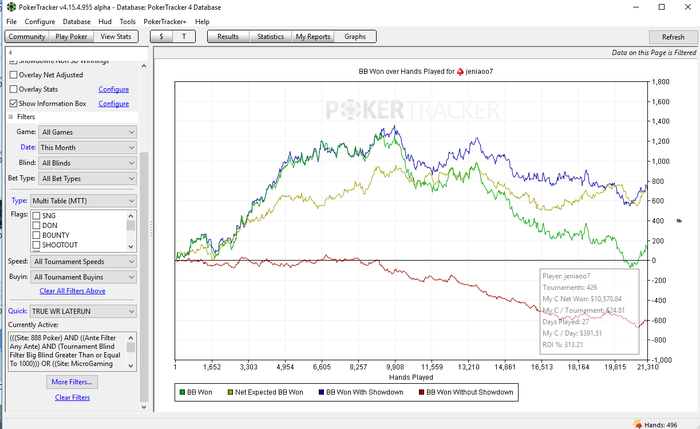Open the Help menu
Viewport: 700px width, 429px height.
coord(202,21)
